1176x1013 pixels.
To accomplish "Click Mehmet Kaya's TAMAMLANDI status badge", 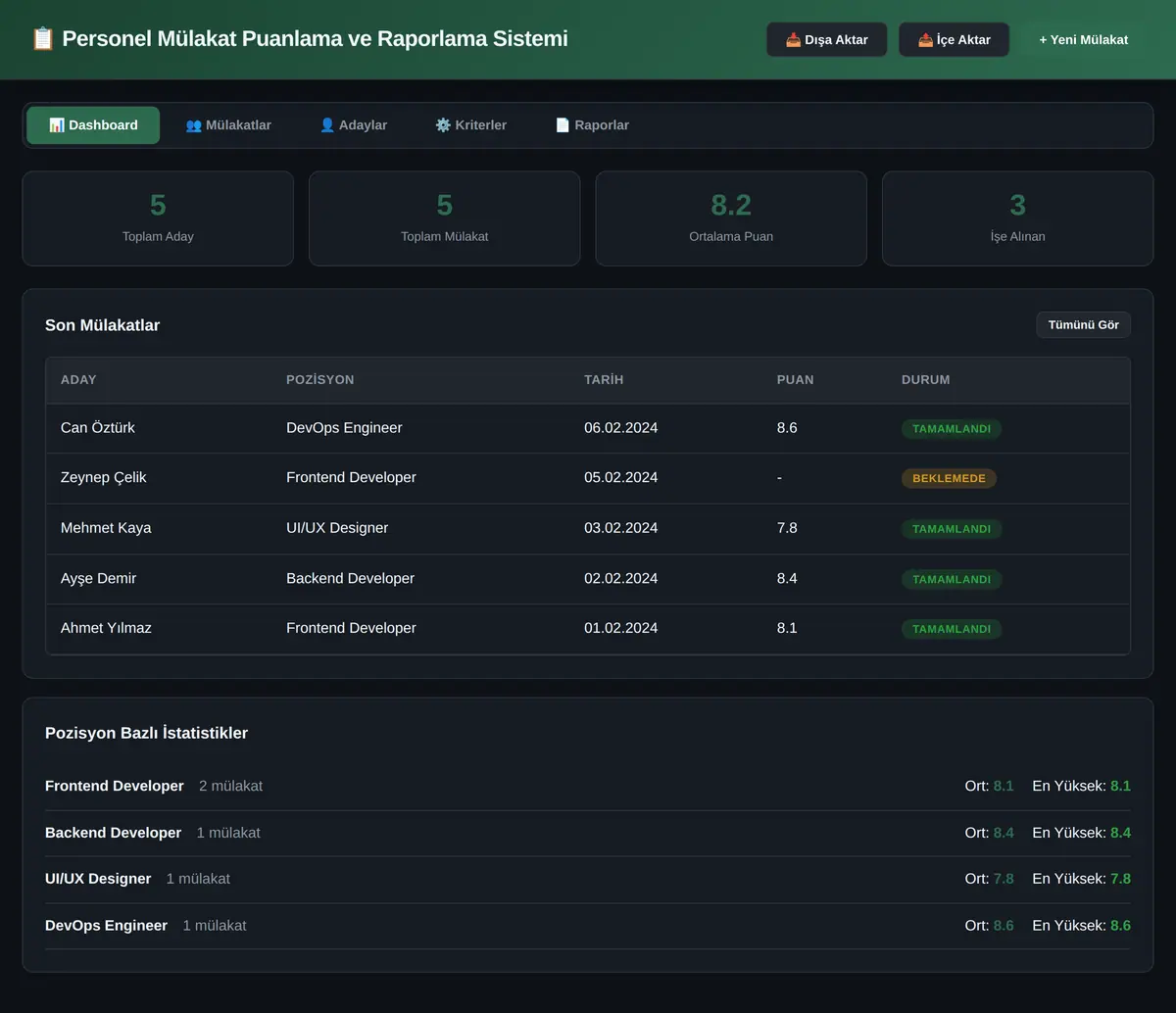I will pos(952,529).
